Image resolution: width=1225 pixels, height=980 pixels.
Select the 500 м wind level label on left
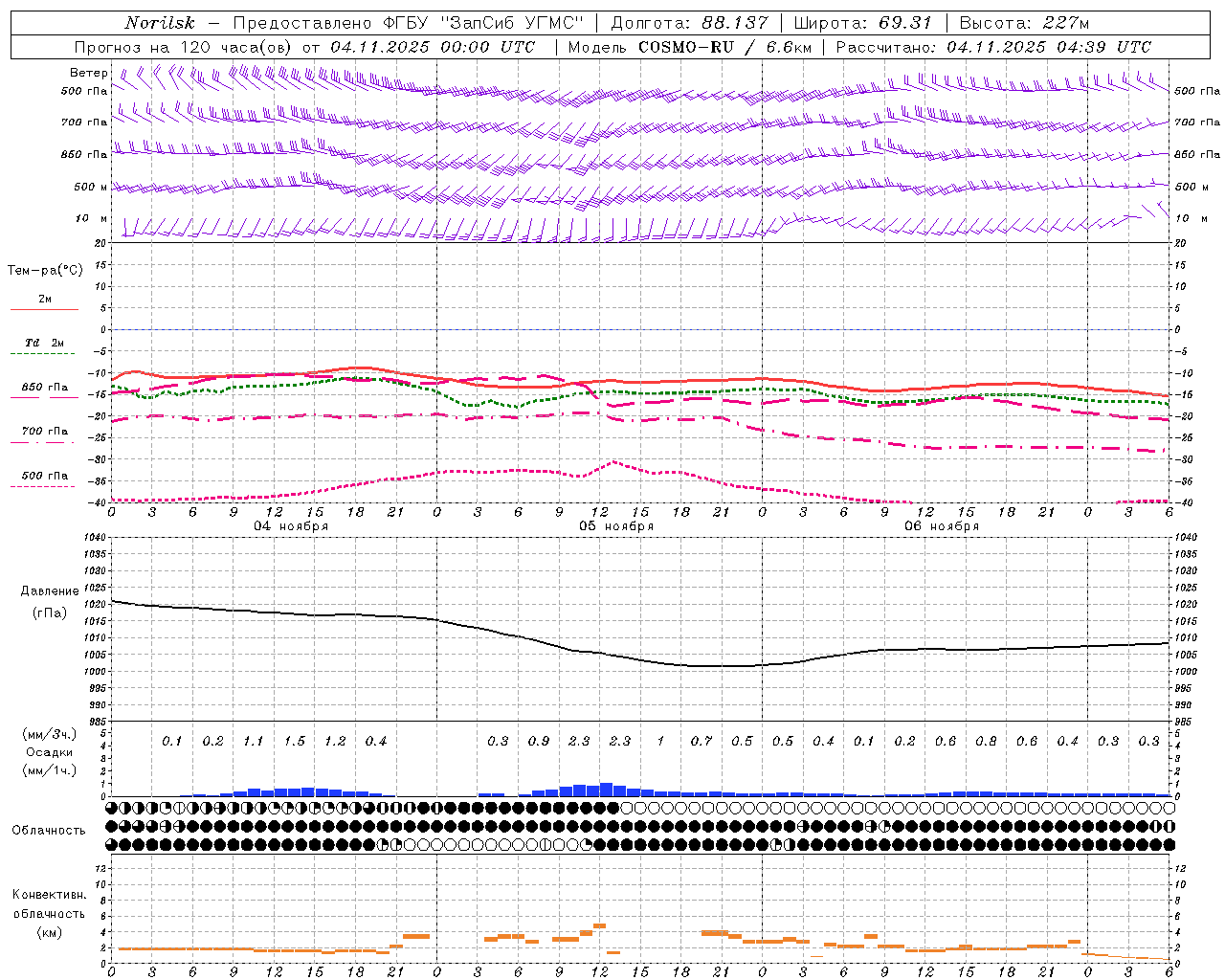[x=91, y=187]
